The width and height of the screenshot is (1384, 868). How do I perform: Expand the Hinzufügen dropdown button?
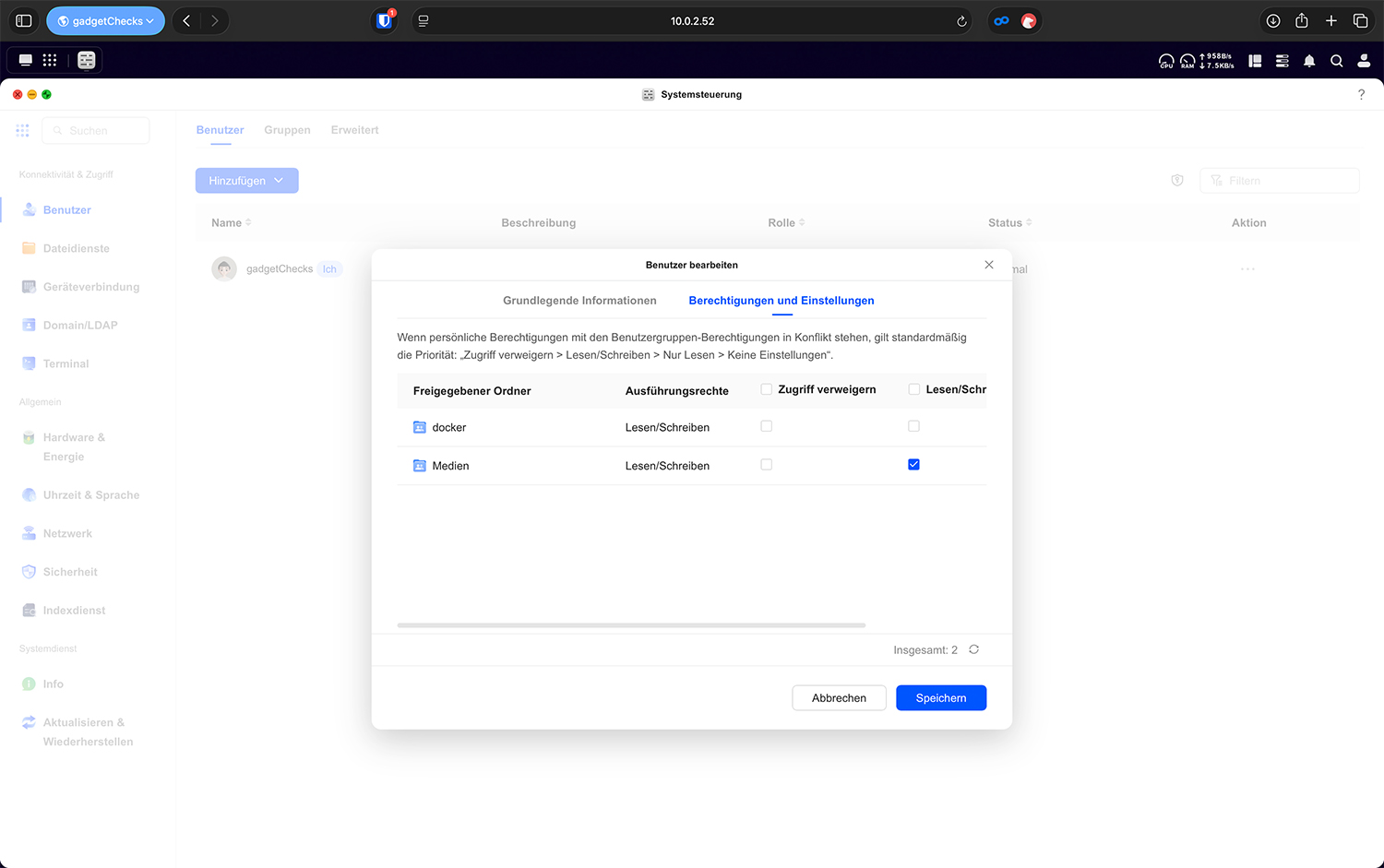point(246,181)
